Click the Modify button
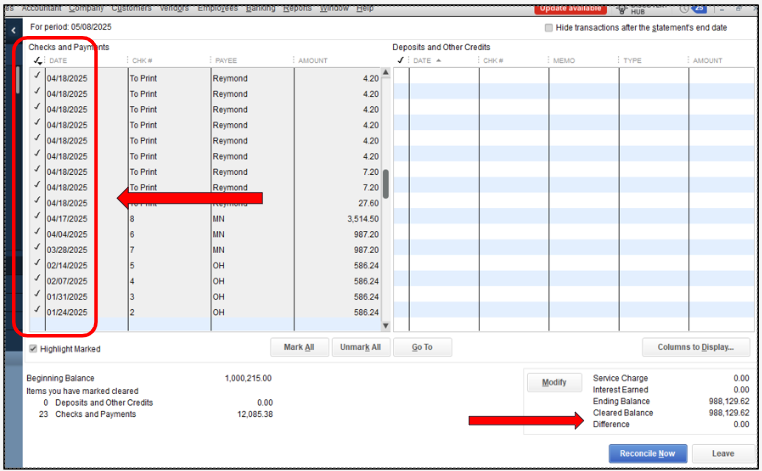The height and width of the screenshot is (471, 762). [x=554, y=383]
